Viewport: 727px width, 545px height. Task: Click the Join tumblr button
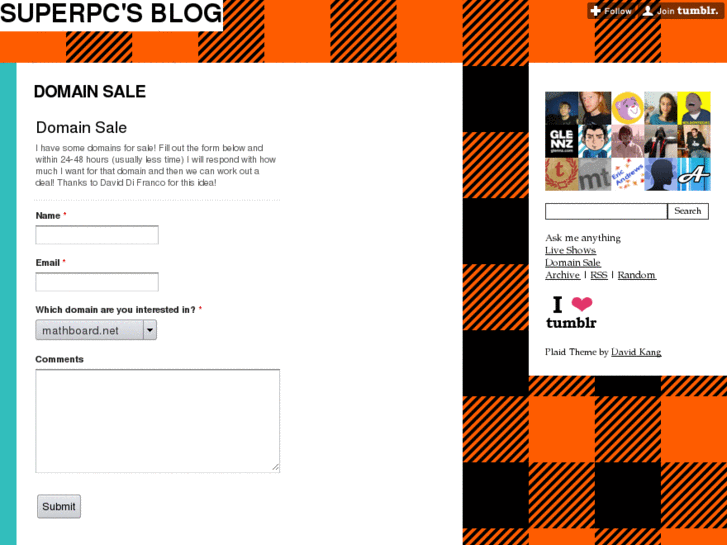pyautogui.click(x=681, y=11)
